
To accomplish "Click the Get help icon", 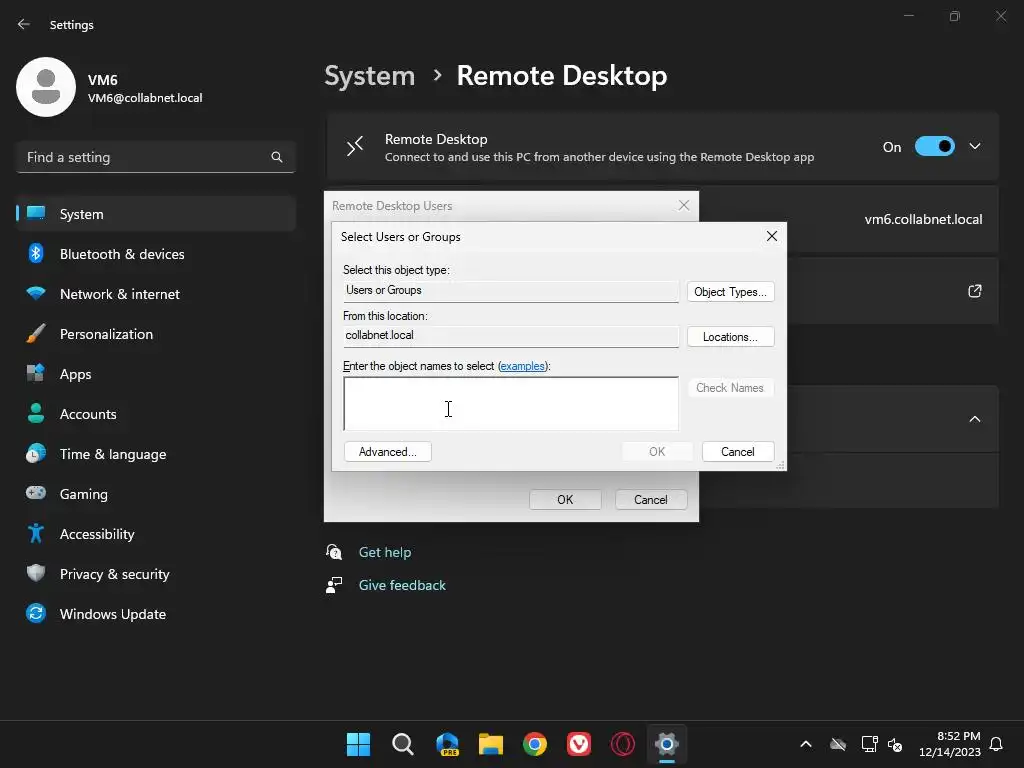I will click(x=334, y=552).
